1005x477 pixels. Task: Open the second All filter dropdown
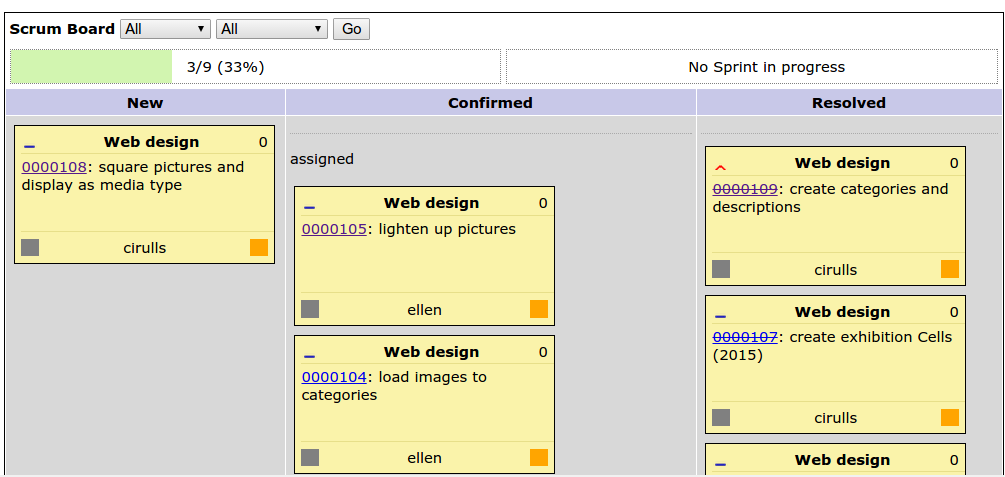point(272,29)
